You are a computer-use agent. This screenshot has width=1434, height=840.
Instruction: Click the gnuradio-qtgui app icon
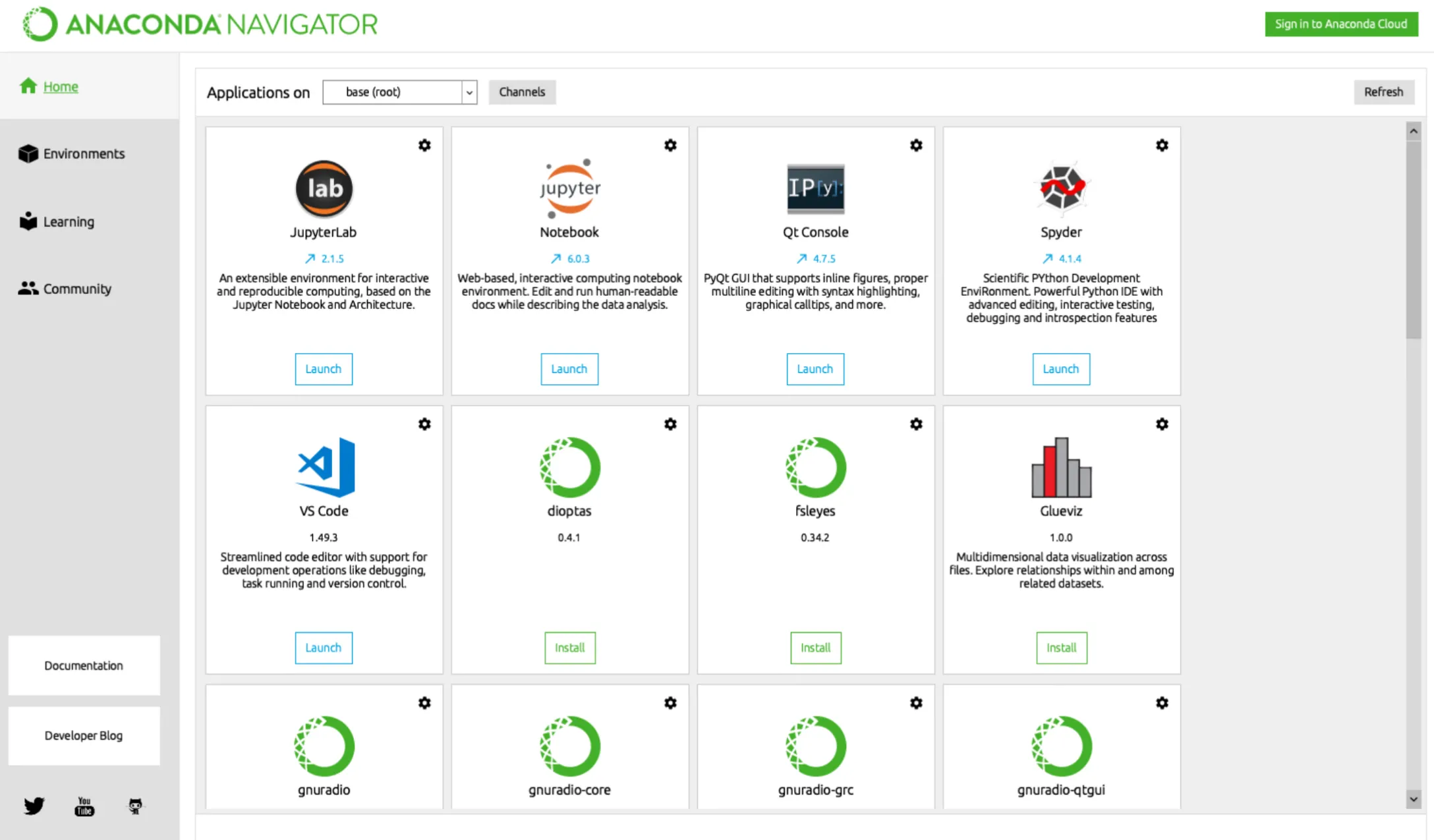click(x=1061, y=746)
